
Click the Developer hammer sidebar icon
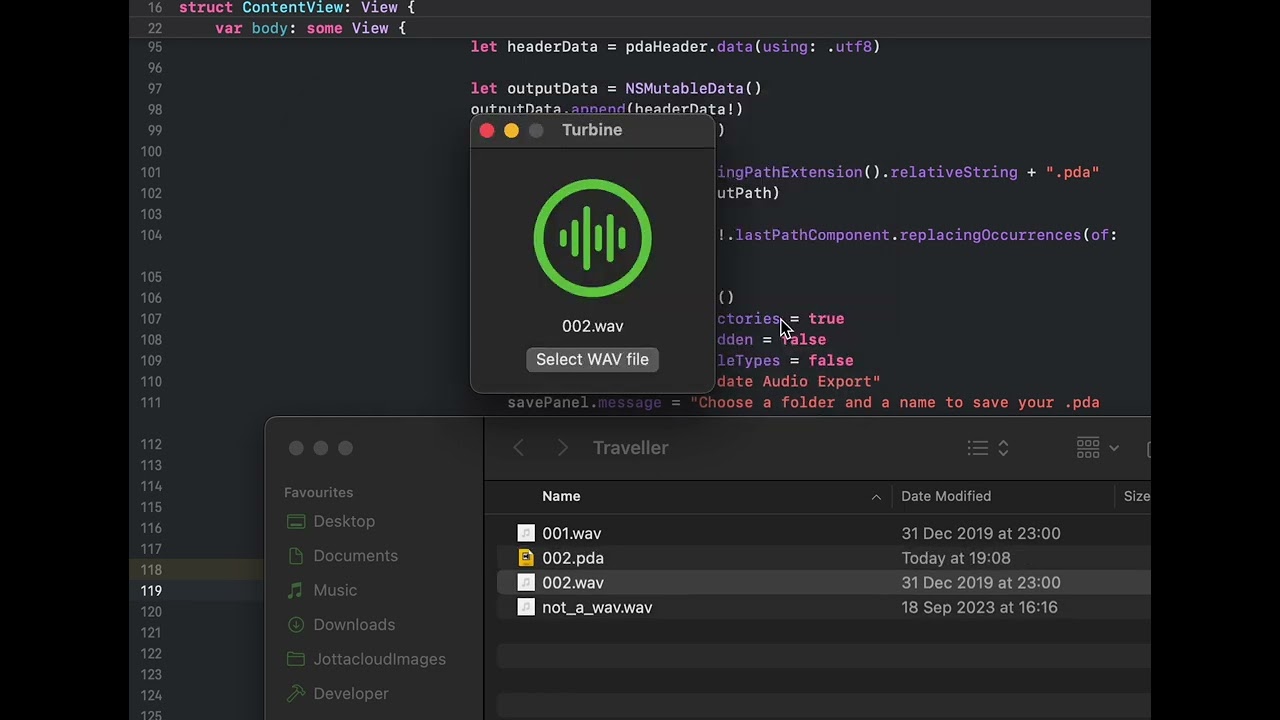tap(295, 694)
